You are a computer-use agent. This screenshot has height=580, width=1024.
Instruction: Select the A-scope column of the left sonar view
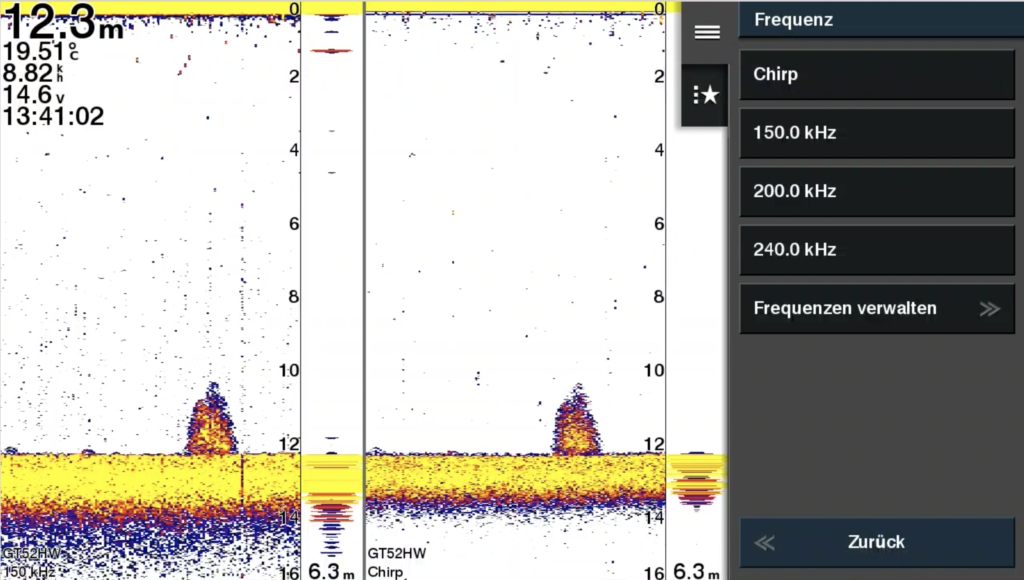331,290
